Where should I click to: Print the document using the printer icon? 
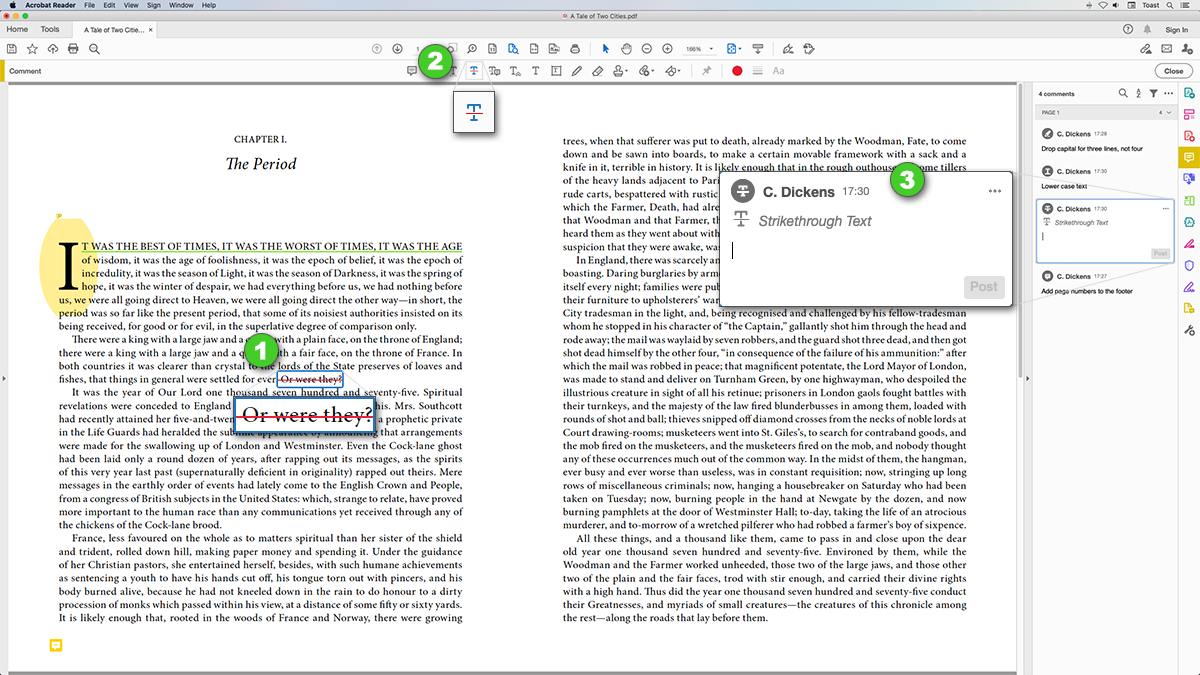coord(73,49)
